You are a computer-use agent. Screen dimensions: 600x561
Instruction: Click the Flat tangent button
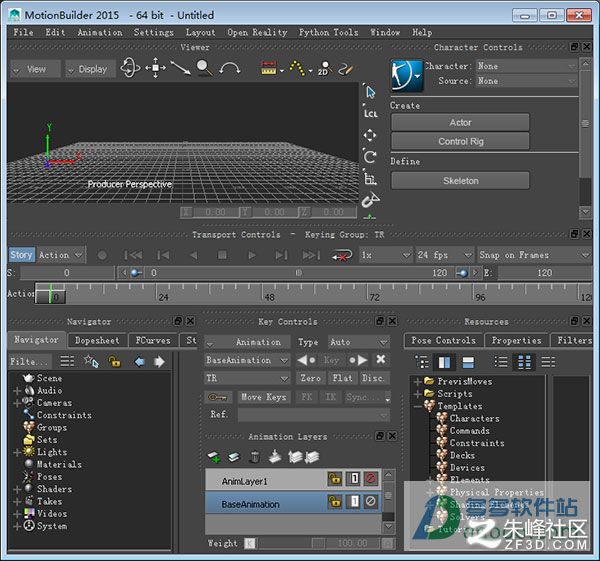[x=342, y=378]
